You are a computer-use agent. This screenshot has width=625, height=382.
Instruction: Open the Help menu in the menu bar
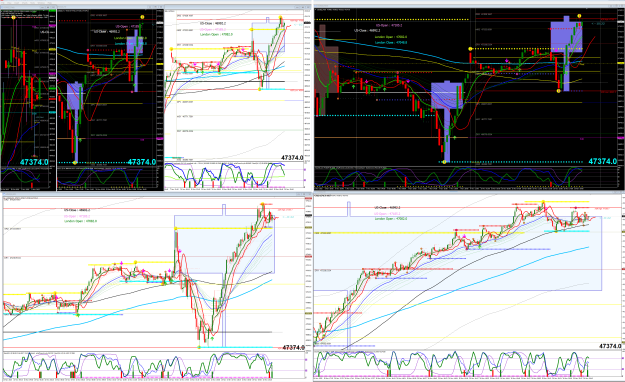(x=49, y=2)
